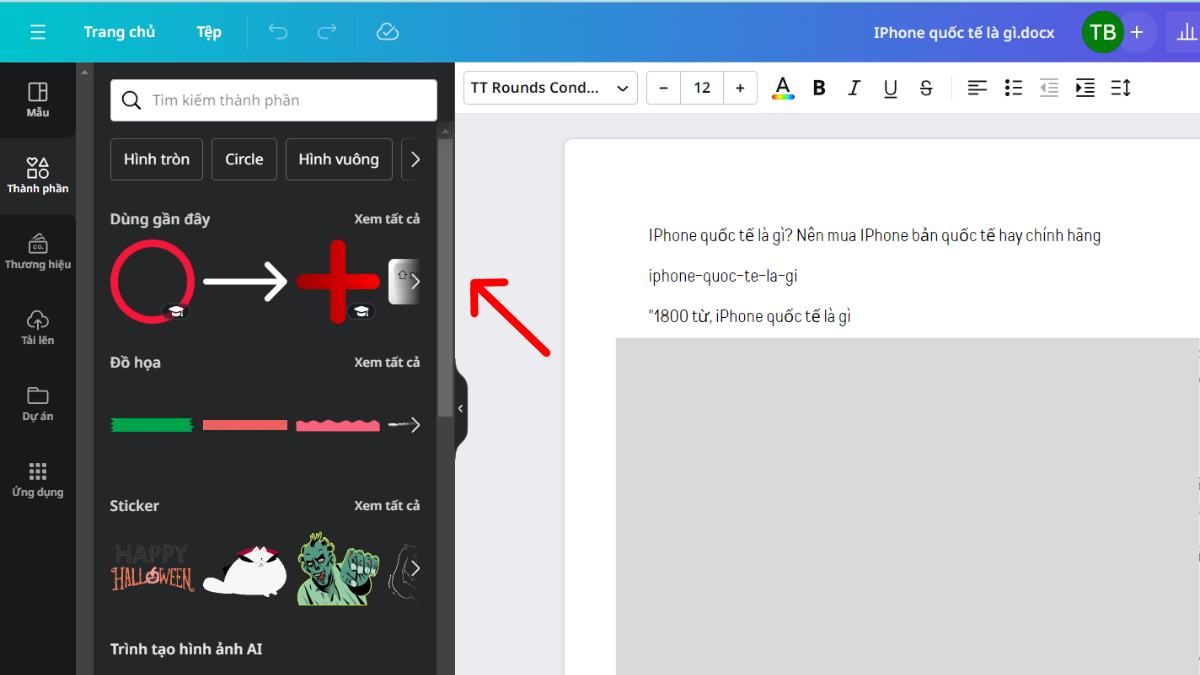Open the bulleted list option
Image resolution: width=1200 pixels, height=675 pixels.
pyautogui.click(x=1013, y=88)
